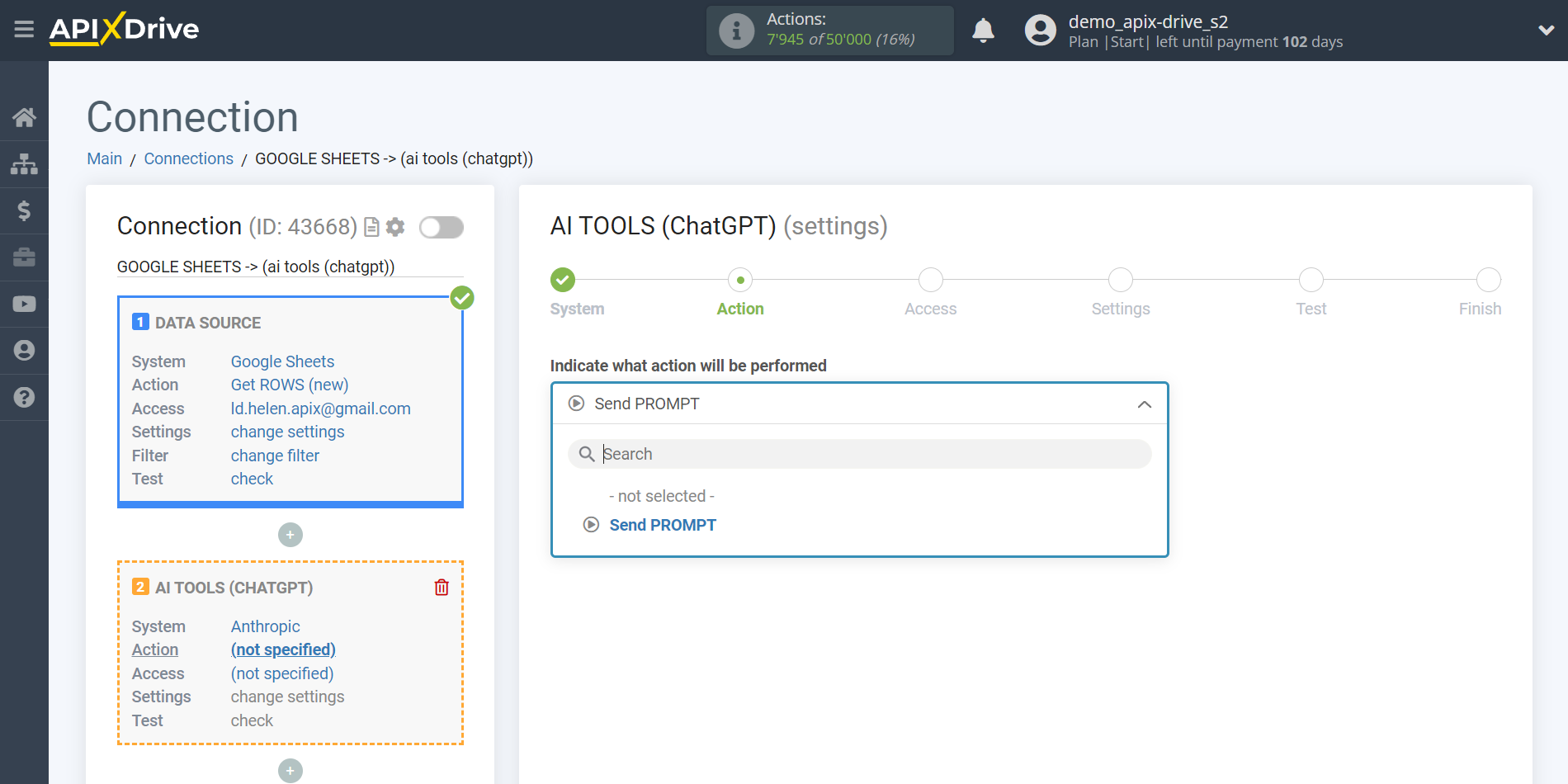Go to the Finish step
Screen dimensions: 1568x784
(1489, 280)
